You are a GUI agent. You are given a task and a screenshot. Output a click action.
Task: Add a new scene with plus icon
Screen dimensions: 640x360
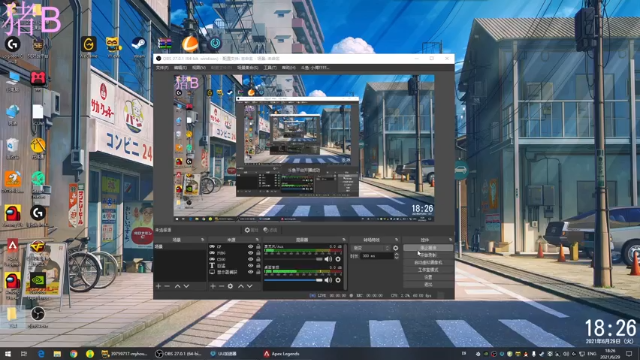point(158,287)
